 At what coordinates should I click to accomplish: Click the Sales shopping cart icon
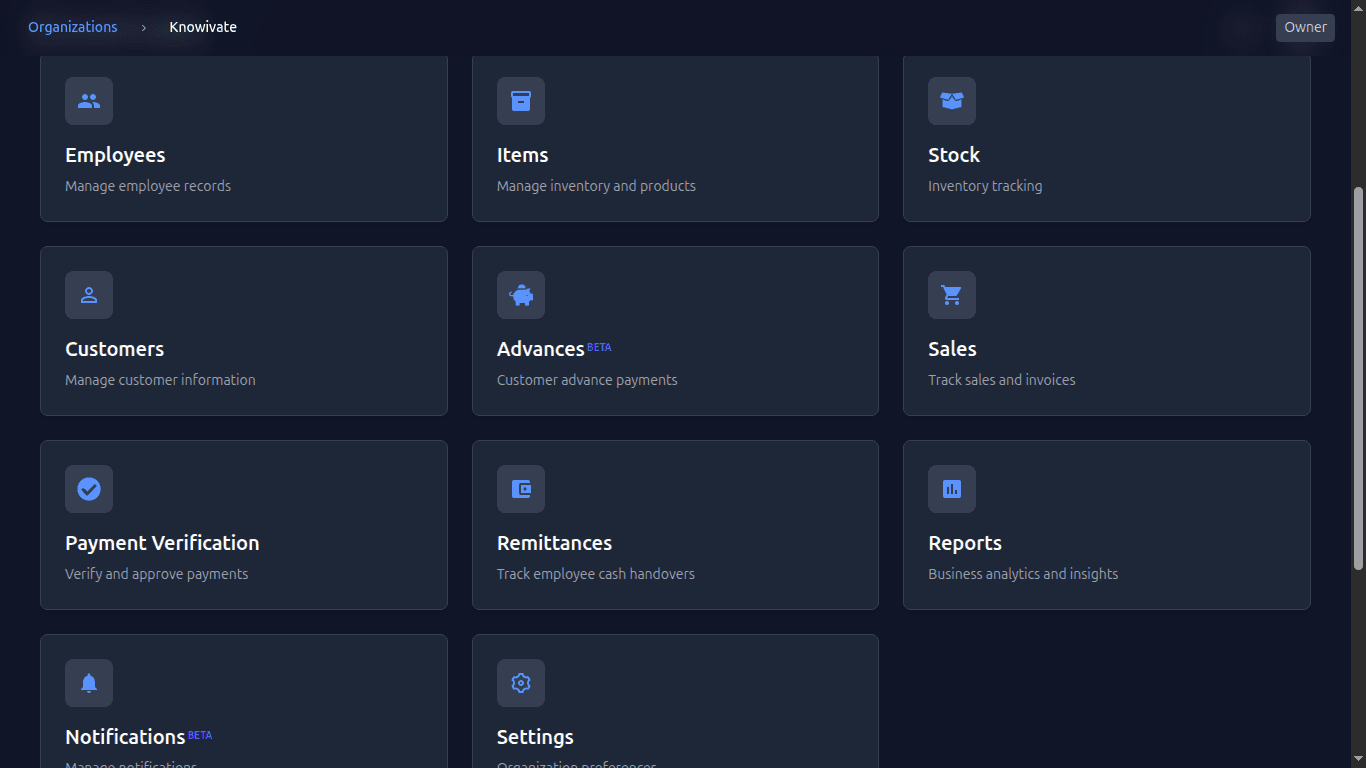[x=952, y=295]
